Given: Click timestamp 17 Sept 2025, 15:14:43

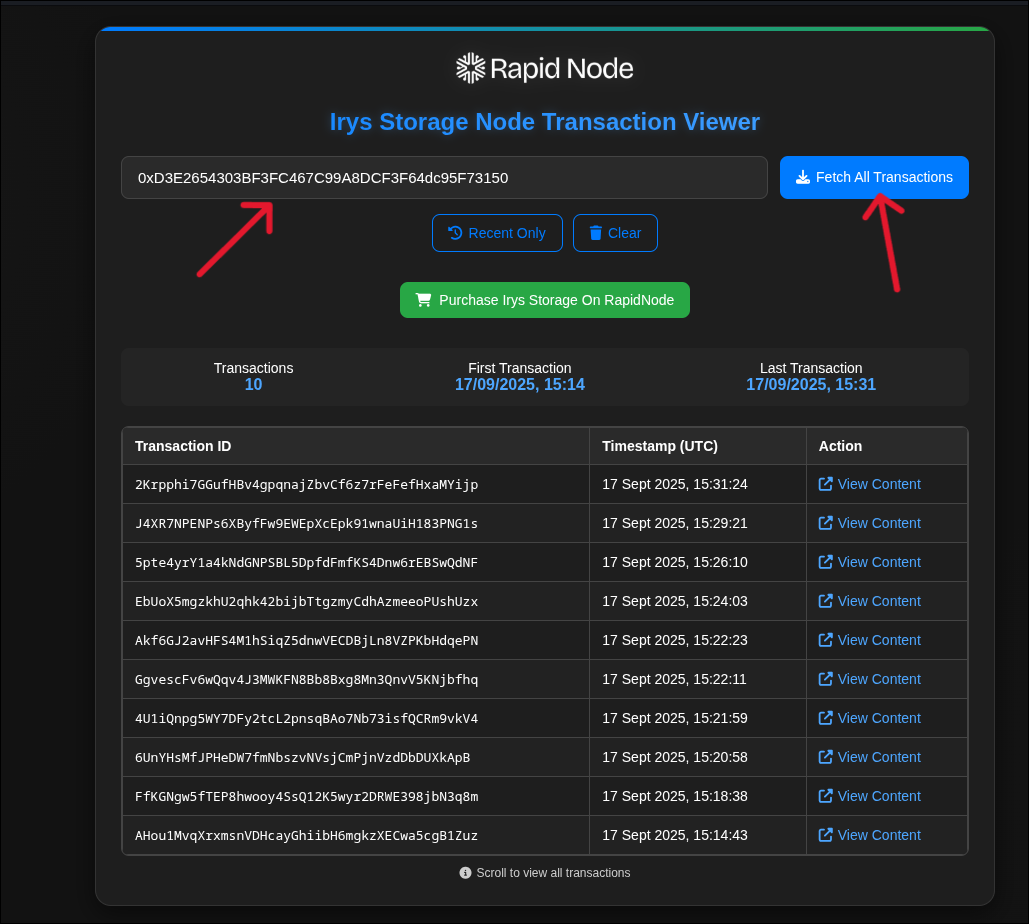Looking at the screenshot, I should click(675, 835).
